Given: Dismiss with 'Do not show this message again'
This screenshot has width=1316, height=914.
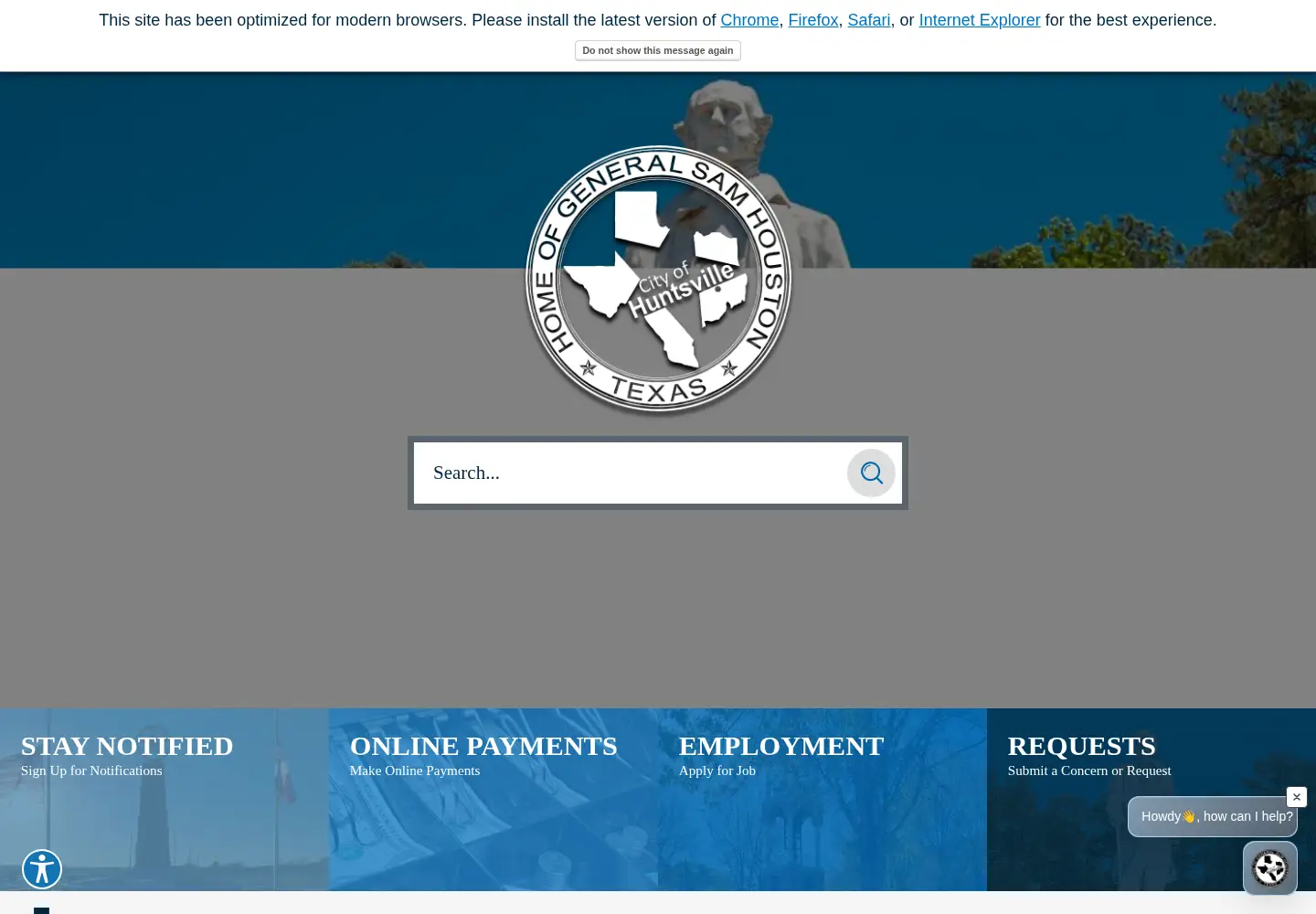Looking at the screenshot, I should coord(658,51).
